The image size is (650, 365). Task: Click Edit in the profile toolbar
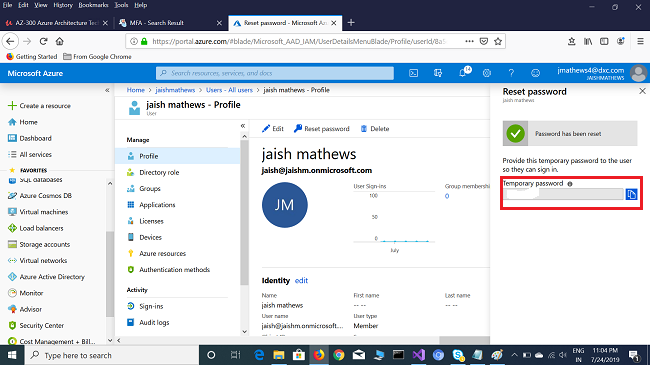pyautogui.click(x=273, y=129)
